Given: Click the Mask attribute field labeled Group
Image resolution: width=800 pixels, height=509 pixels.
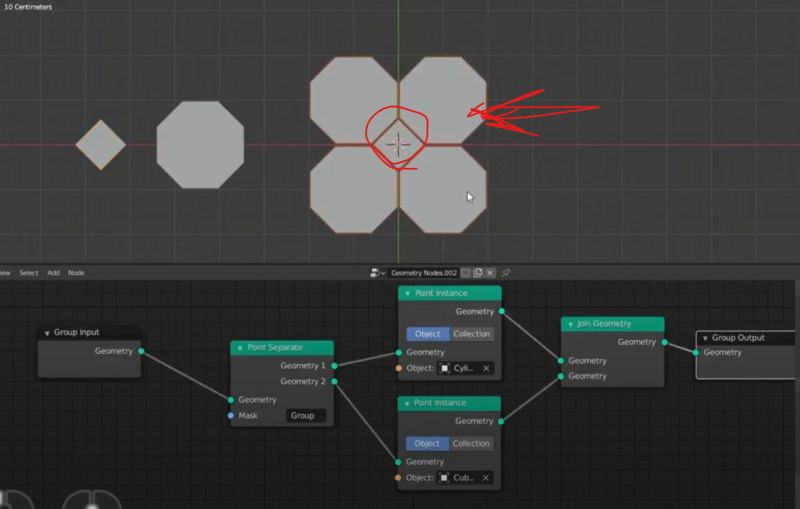Looking at the screenshot, I should (305, 416).
